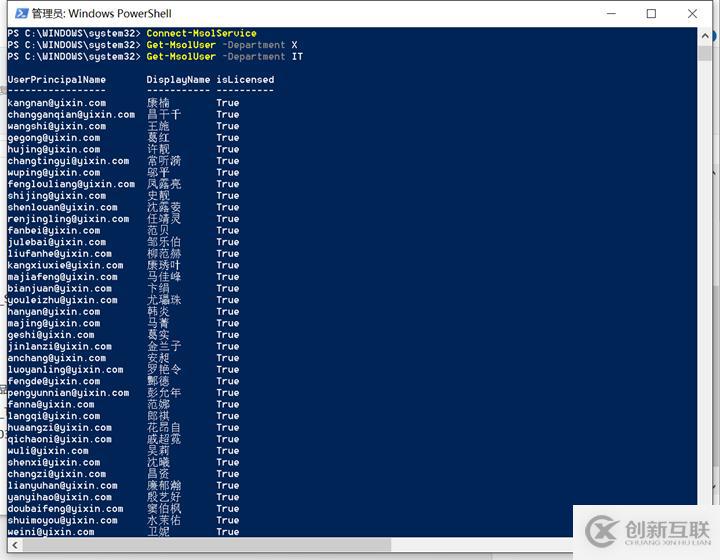The height and width of the screenshot is (560, 720).
Task: Click changtingyi@yixin.com entry
Action: pyautogui.click(x=68, y=161)
